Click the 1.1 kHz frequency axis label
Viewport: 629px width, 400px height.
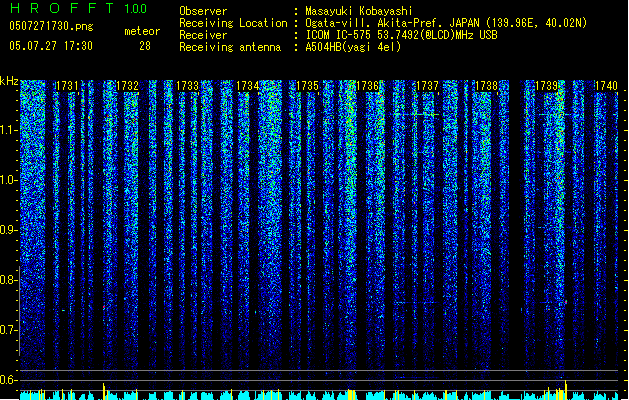pyautogui.click(x=8, y=130)
